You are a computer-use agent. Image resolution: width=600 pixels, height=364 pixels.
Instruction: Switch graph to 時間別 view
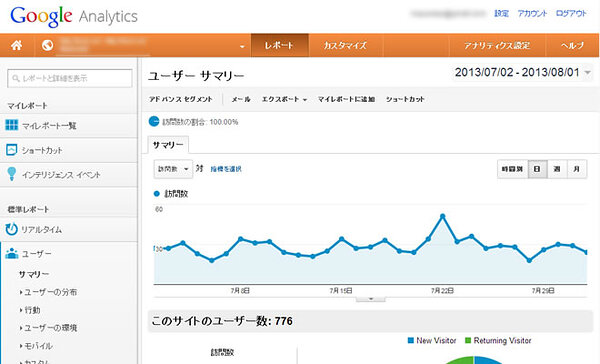512,169
